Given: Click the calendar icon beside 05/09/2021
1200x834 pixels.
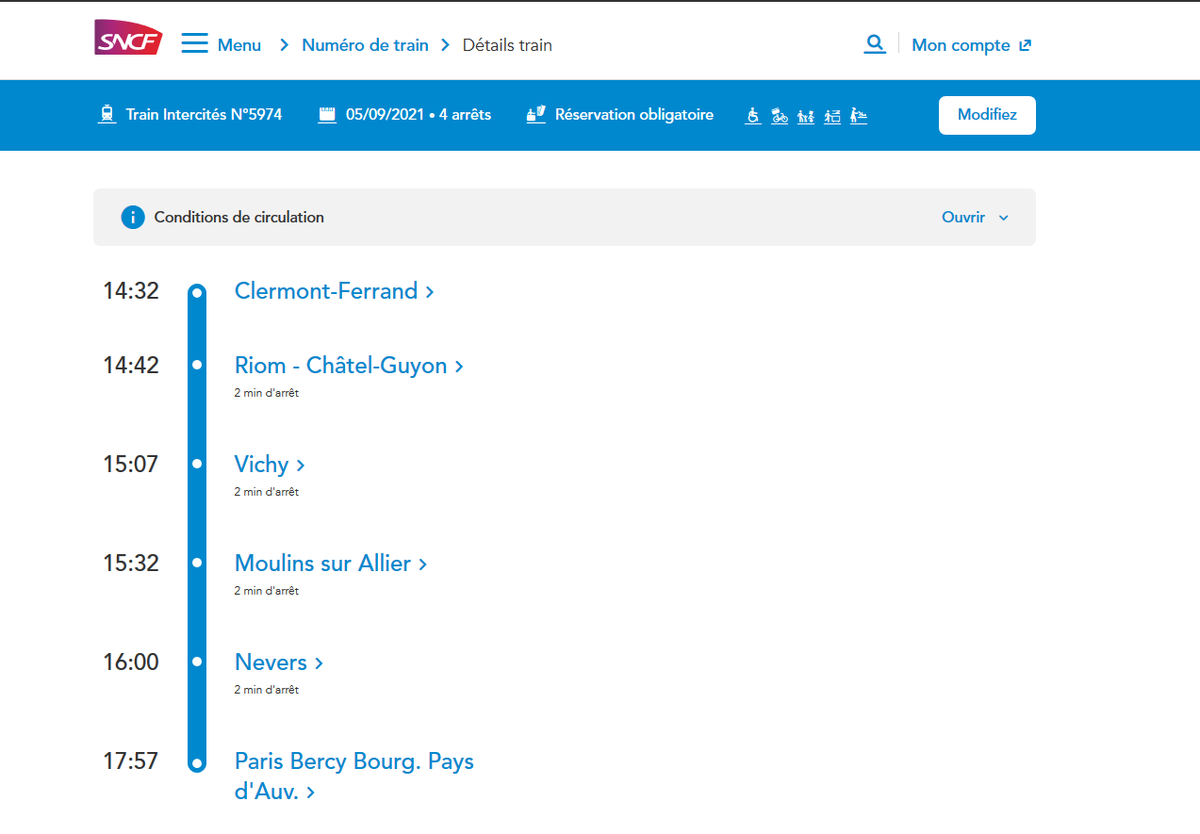Looking at the screenshot, I should (x=327, y=115).
